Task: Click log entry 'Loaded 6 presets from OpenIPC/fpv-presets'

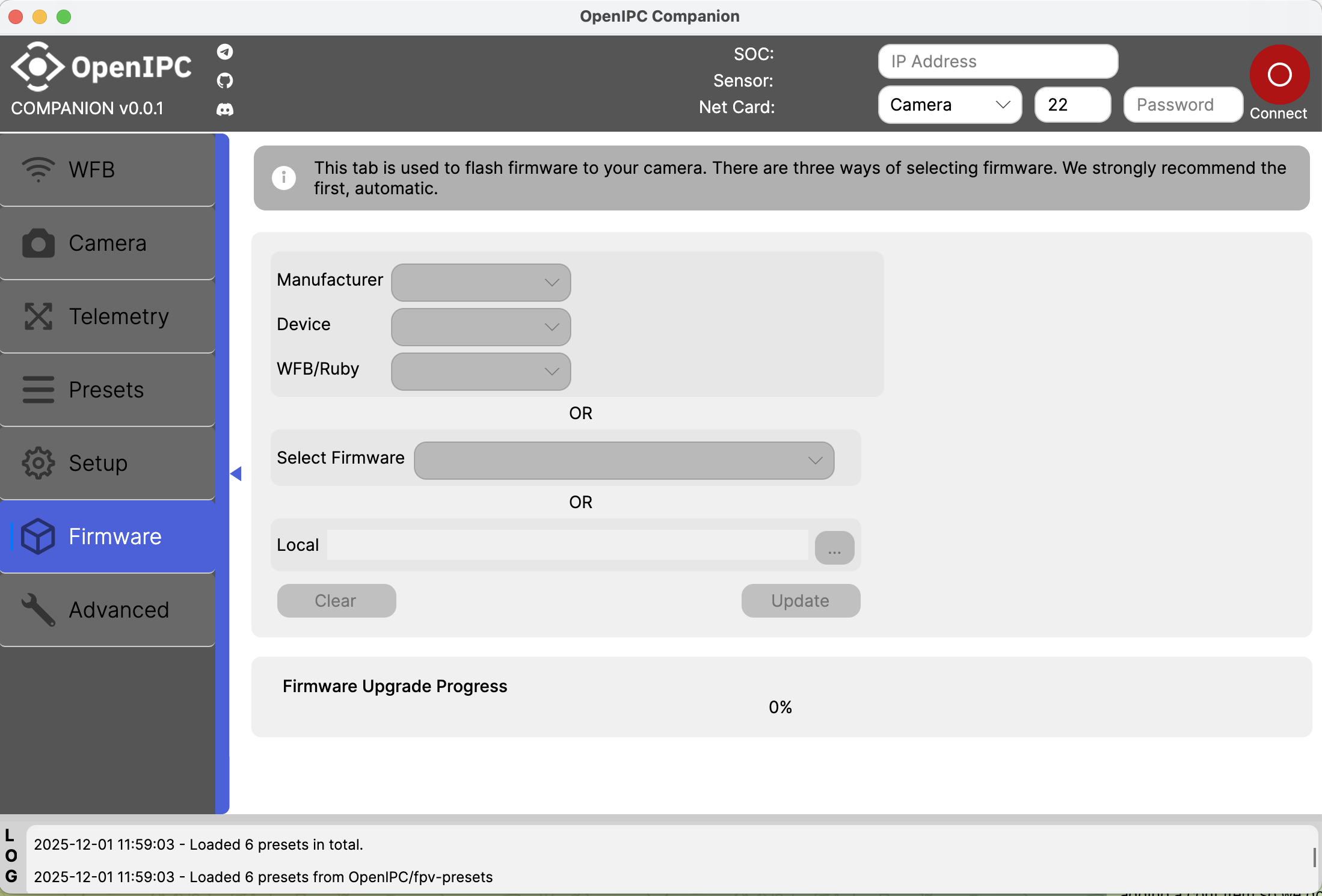Action: 263,877
